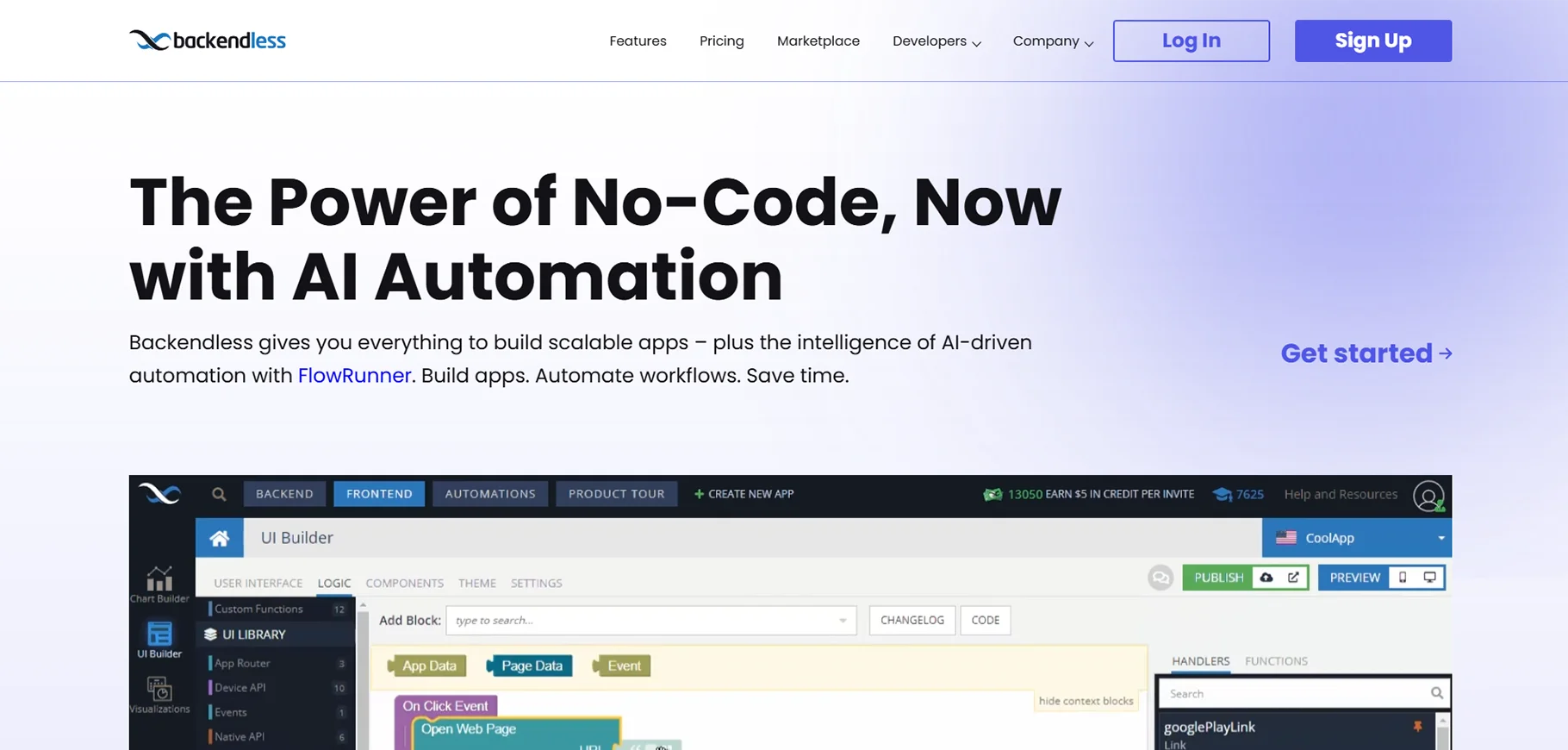Click the On Click Event block
The height and width of the screenshot is (750, 1568).
445,706
